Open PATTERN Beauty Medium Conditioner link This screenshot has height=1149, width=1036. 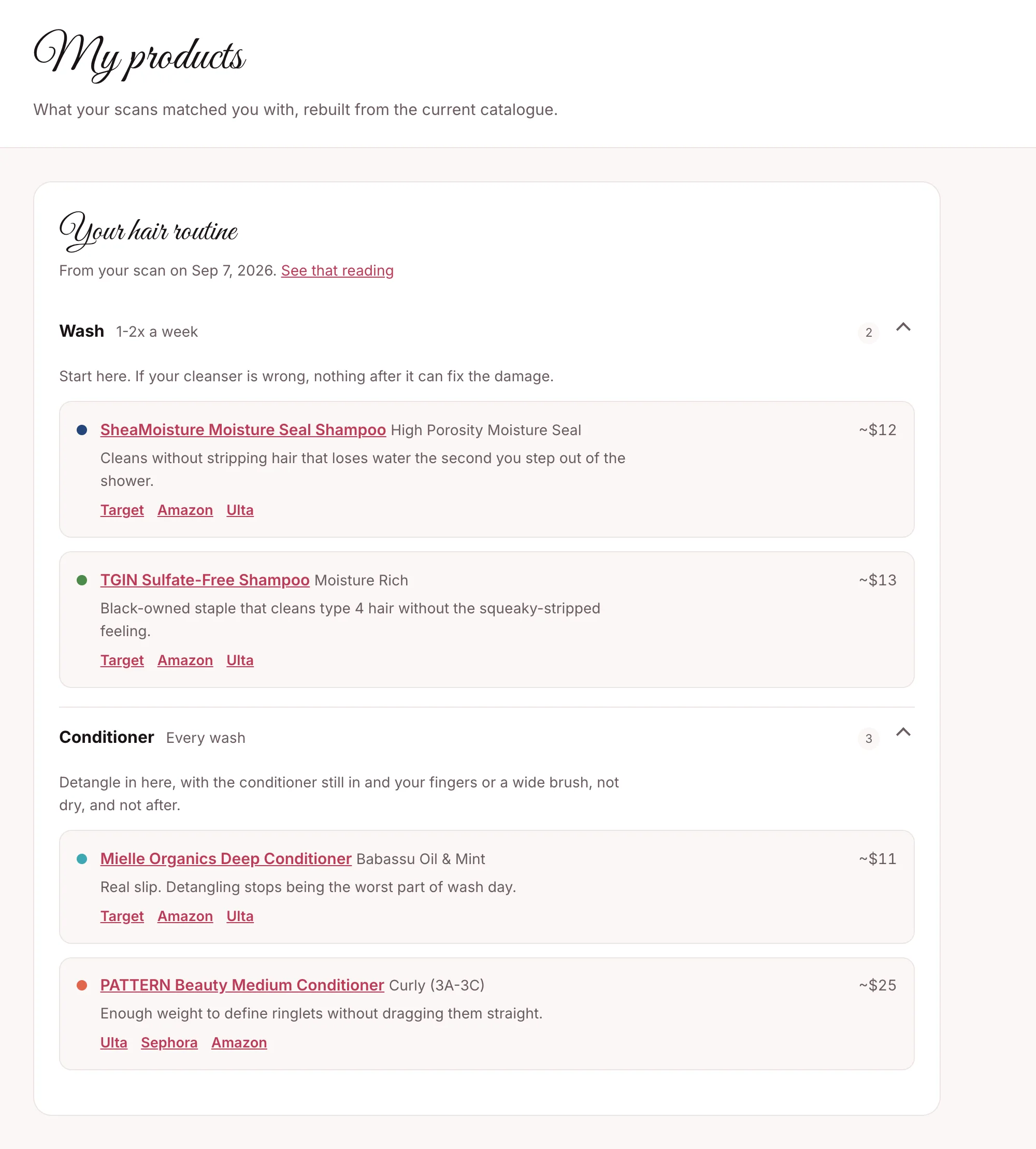242,985
